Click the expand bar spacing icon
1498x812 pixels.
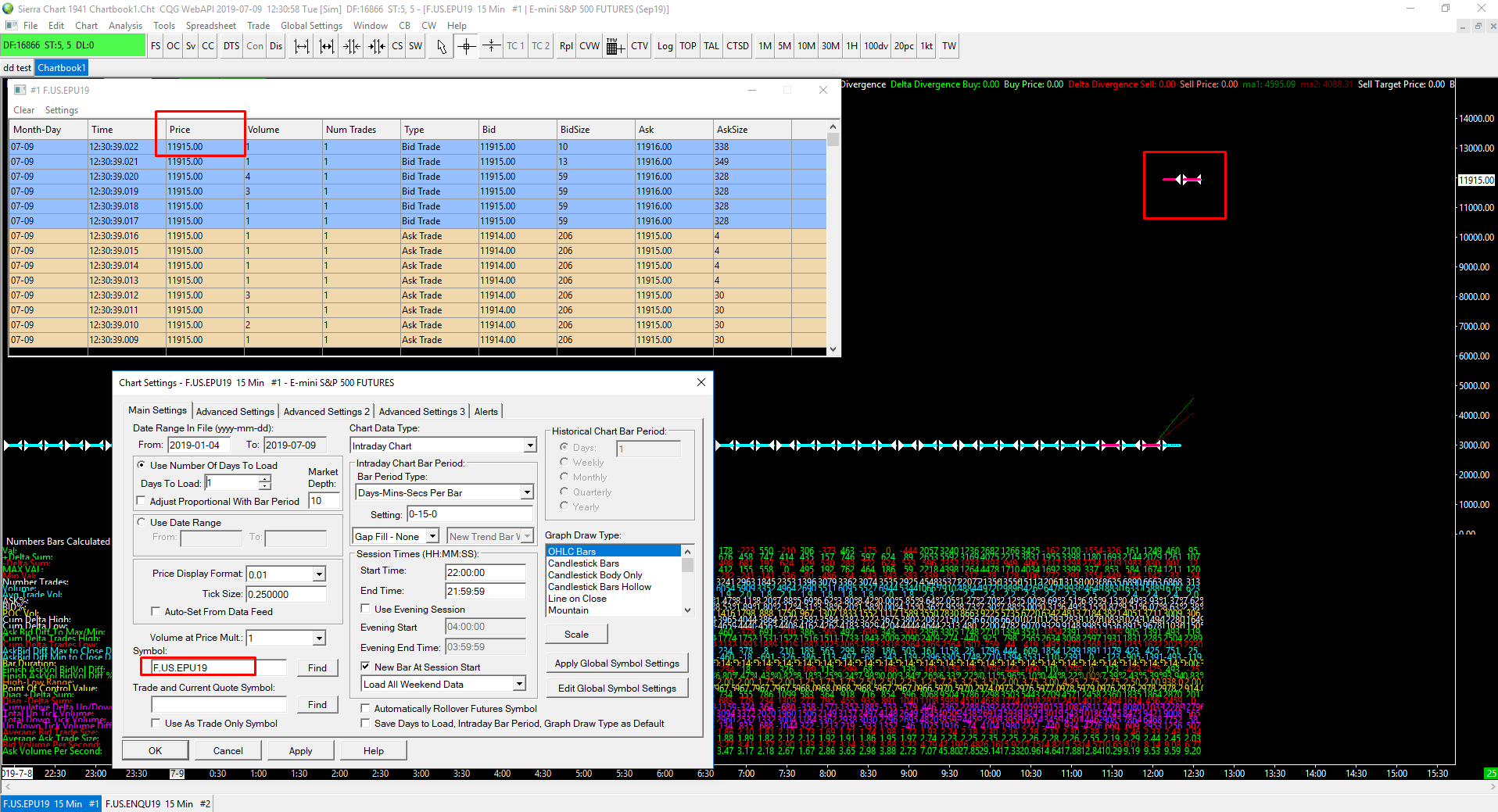(x=302, y=46)
